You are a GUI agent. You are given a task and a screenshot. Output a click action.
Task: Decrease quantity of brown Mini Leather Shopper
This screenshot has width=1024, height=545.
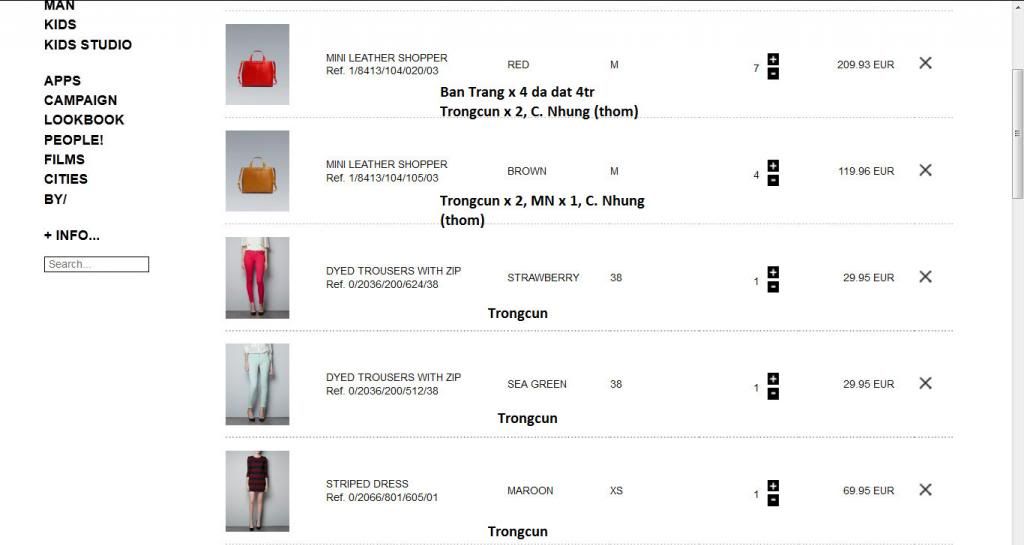(773, 180)
